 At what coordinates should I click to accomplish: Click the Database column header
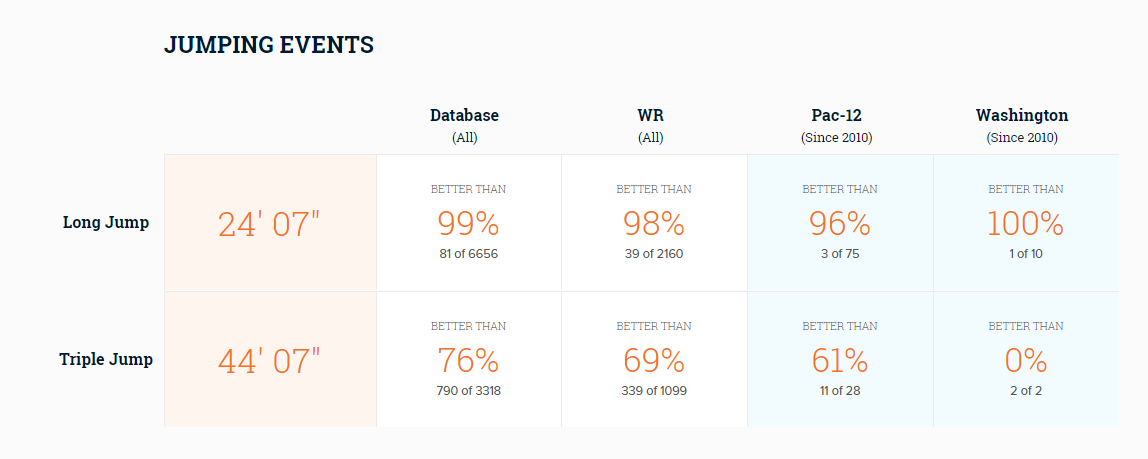point(464,125)
